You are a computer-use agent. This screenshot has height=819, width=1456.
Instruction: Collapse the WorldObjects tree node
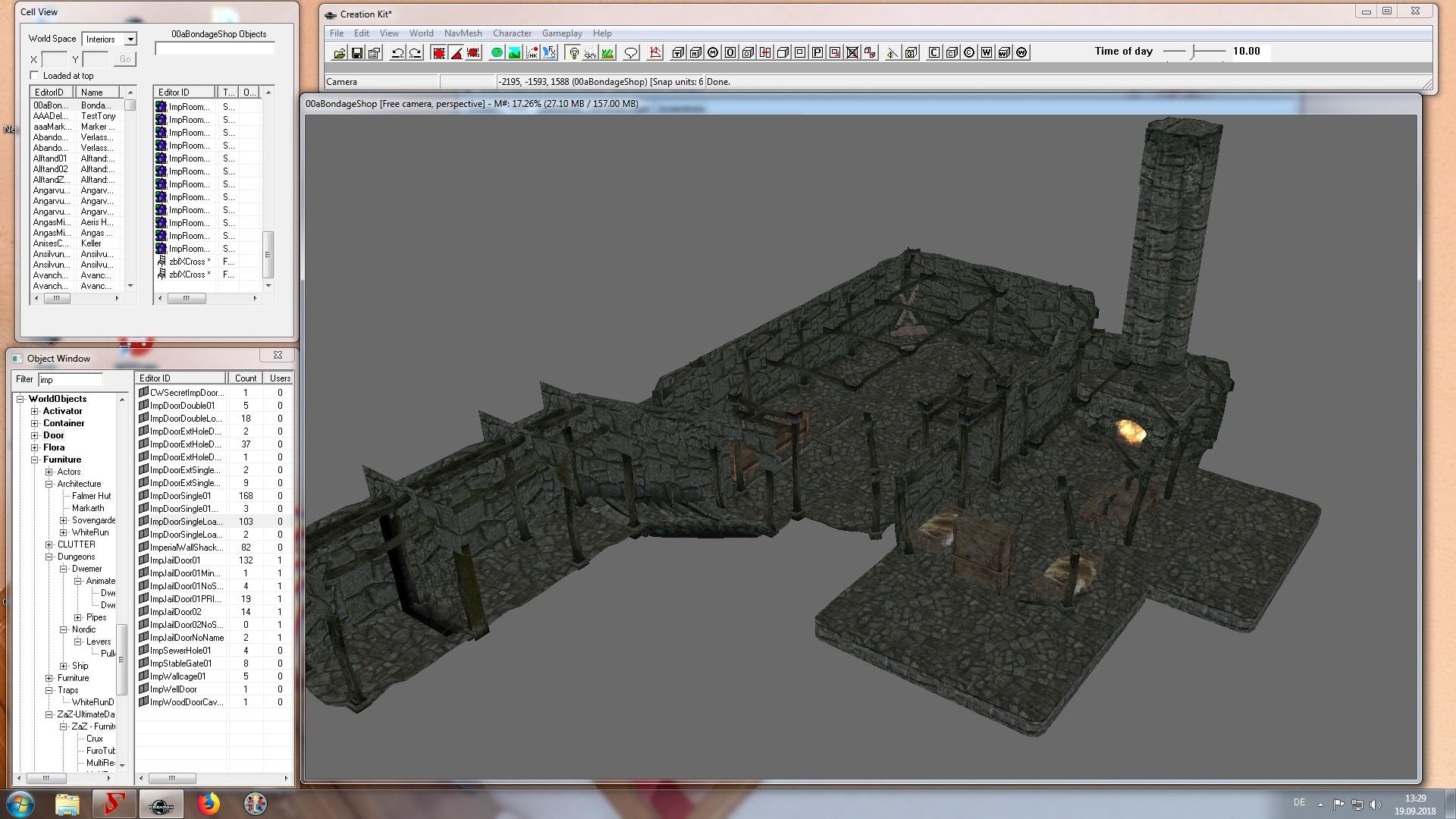[x=21, y=399]
